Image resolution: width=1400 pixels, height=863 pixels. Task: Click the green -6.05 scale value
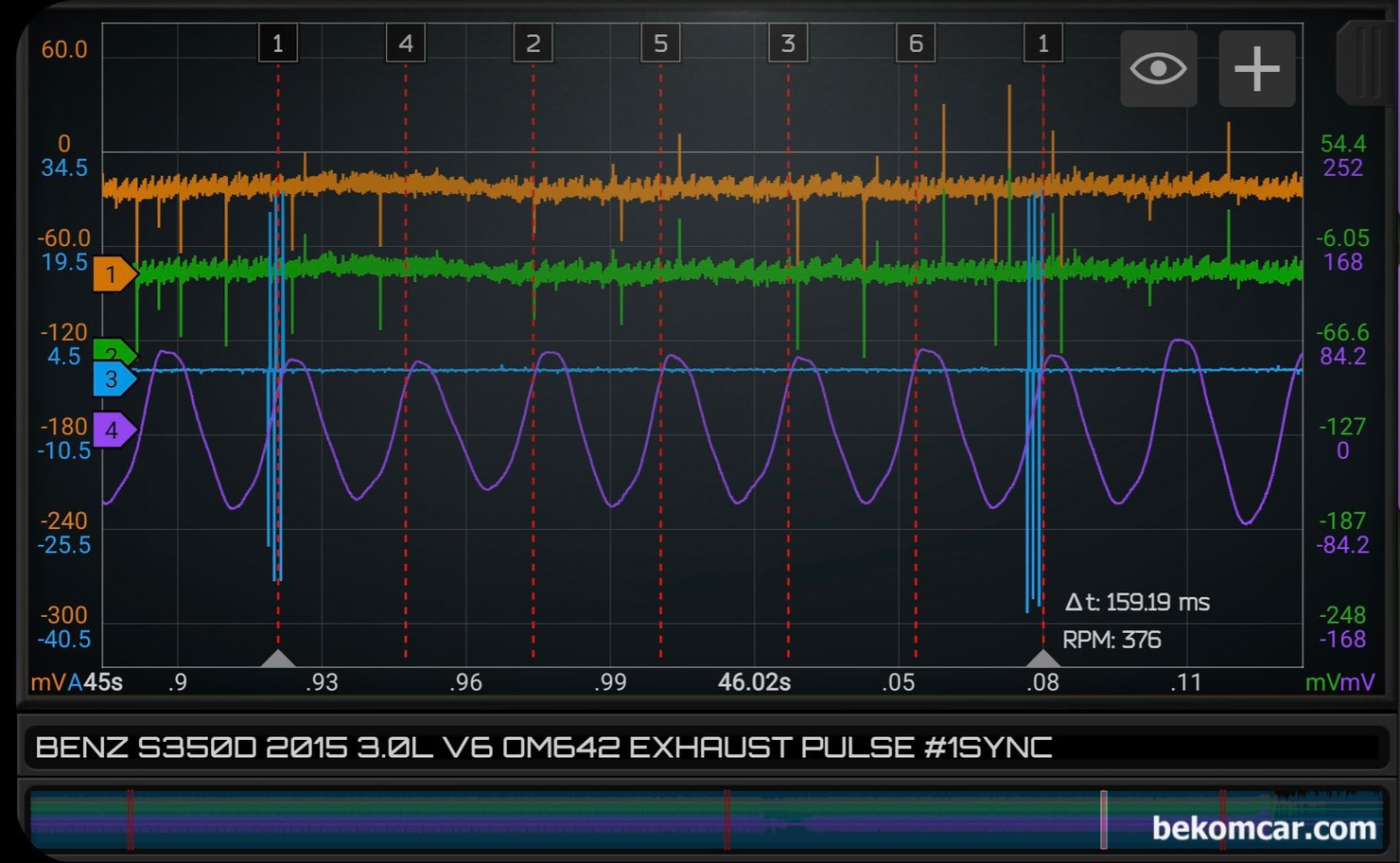1343,238
